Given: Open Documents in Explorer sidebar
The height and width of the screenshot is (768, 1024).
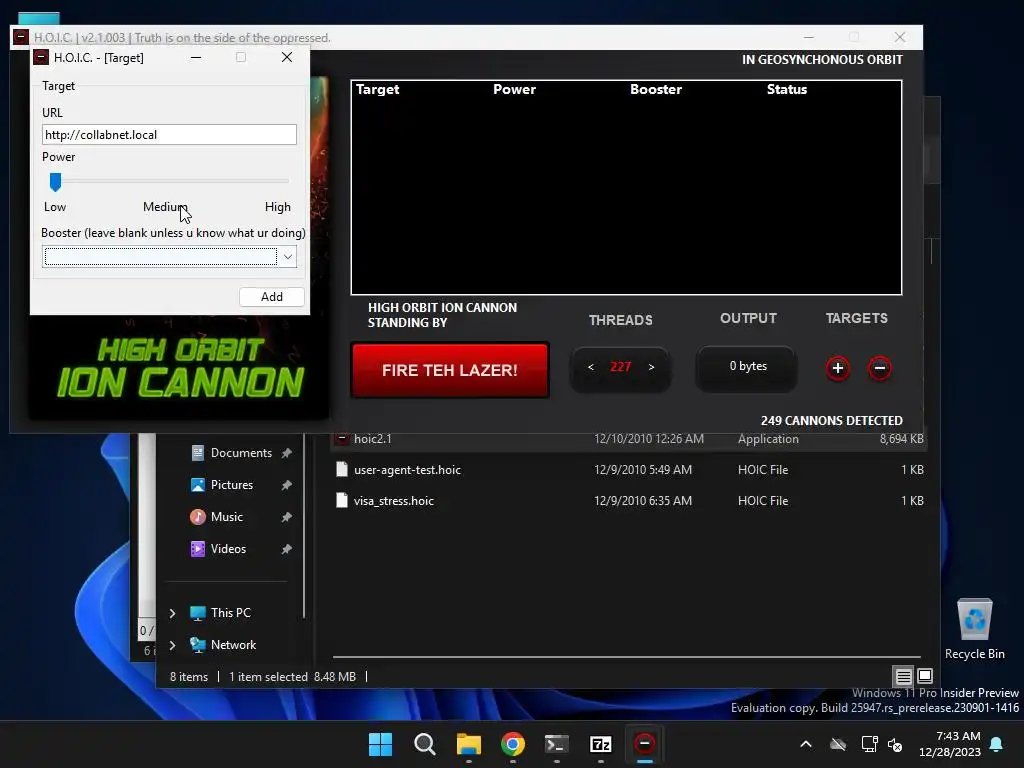Looking at the screenshot, I should (x=241, y=453).
